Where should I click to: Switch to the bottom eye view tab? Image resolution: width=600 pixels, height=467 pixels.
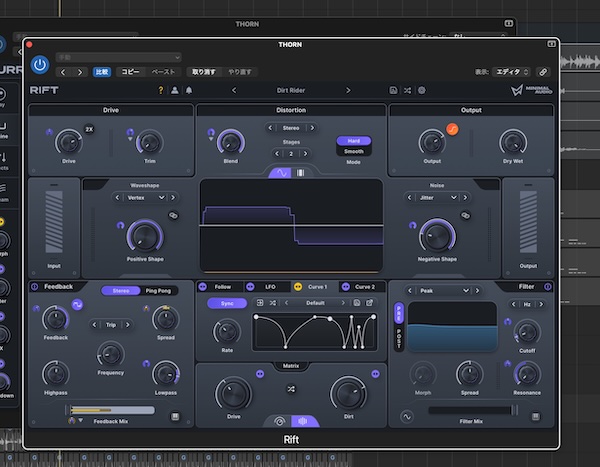(279, 421)
